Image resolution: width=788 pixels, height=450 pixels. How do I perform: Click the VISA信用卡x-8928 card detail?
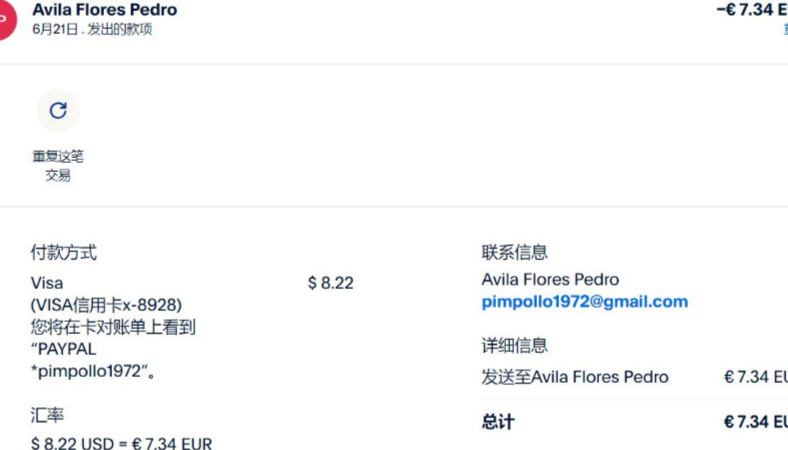click(107, 304)
